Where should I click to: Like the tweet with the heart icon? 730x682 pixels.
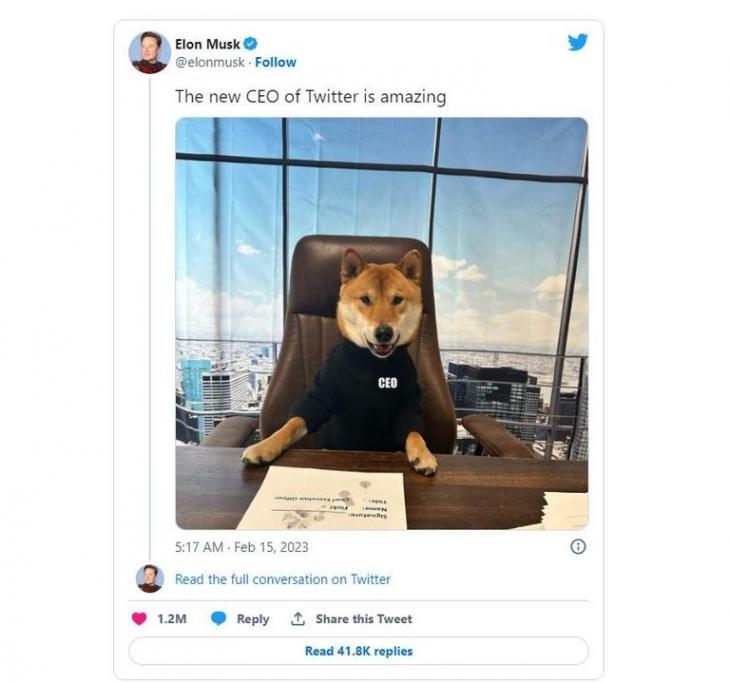pos(140,619)
